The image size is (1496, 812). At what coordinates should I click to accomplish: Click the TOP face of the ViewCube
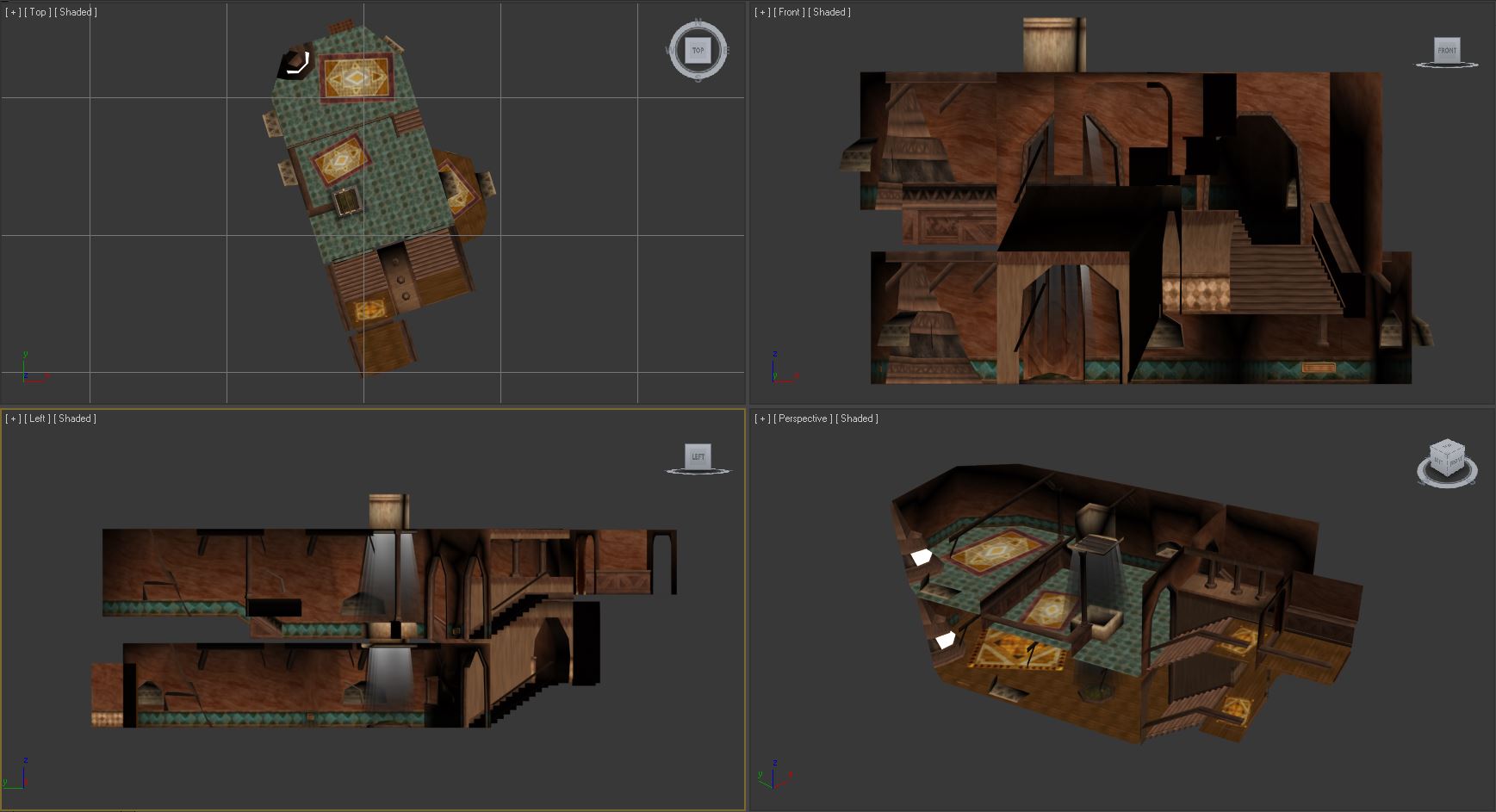(x=698, y=50)
